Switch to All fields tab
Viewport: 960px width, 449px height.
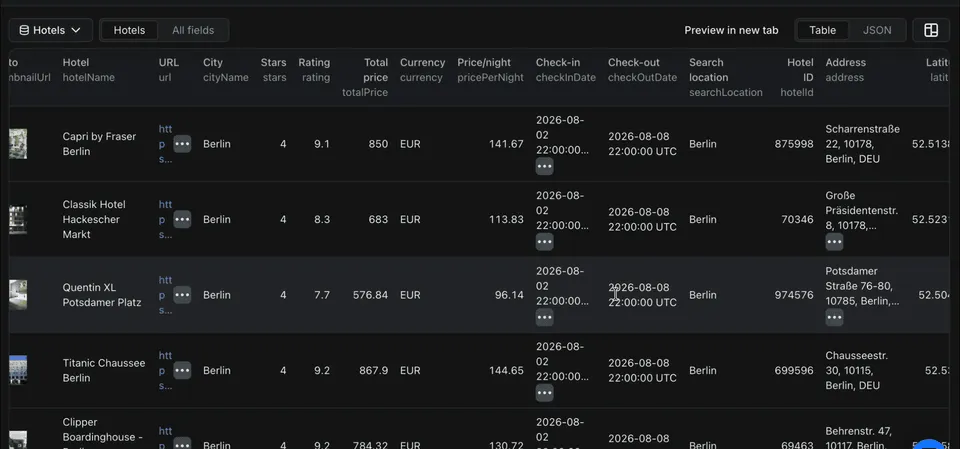pyautogui.click(x=193, y=30)
